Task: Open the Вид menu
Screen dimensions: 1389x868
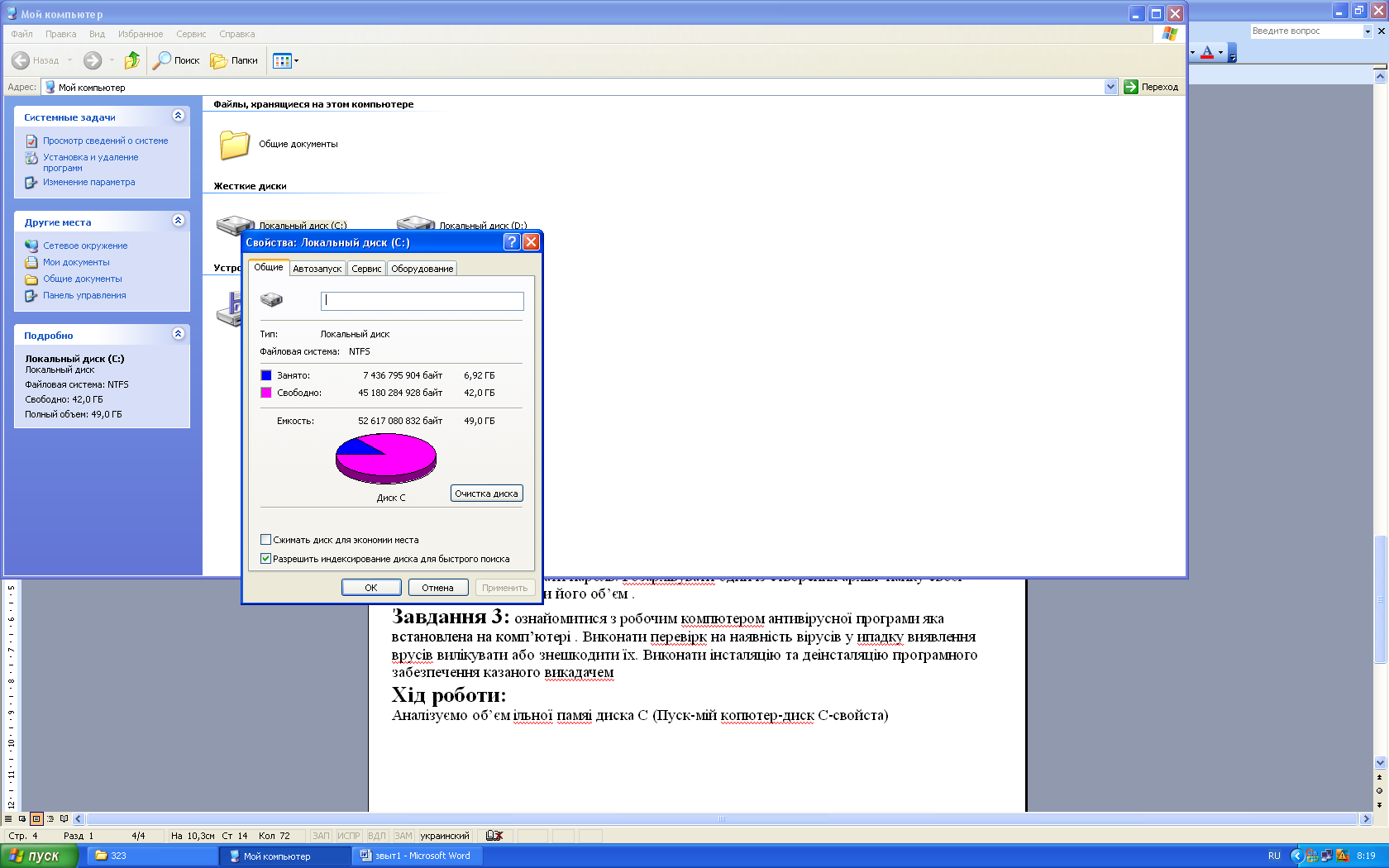Action: [x=97, y=34]
